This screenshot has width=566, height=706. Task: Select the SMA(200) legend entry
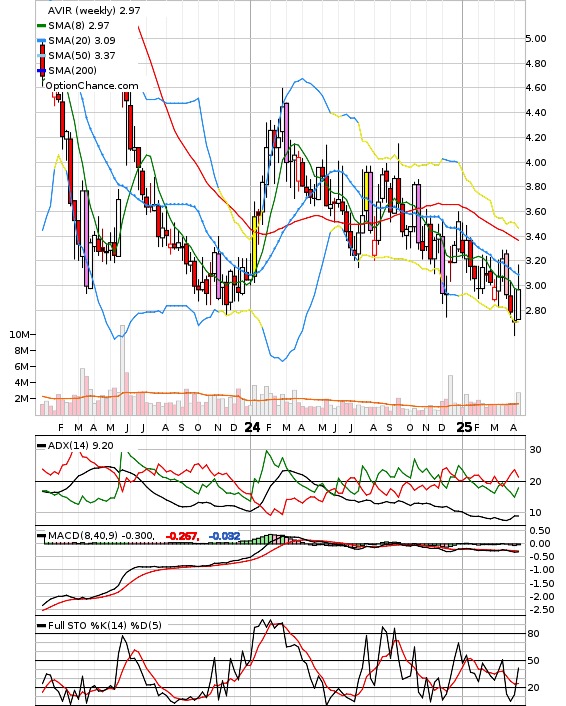(x=72, y=70)
